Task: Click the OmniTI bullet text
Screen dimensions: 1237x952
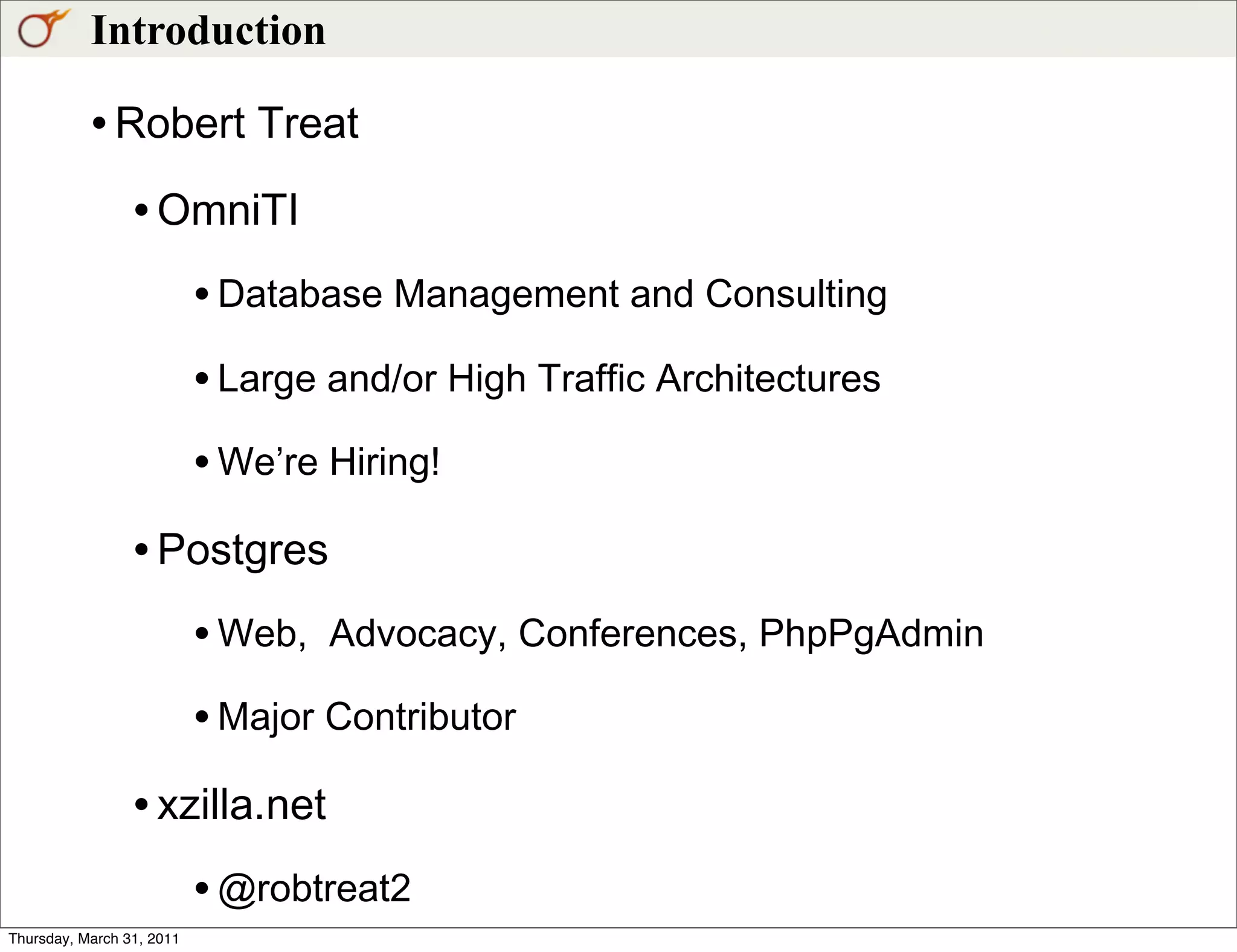Action: (x=228, y=210)
